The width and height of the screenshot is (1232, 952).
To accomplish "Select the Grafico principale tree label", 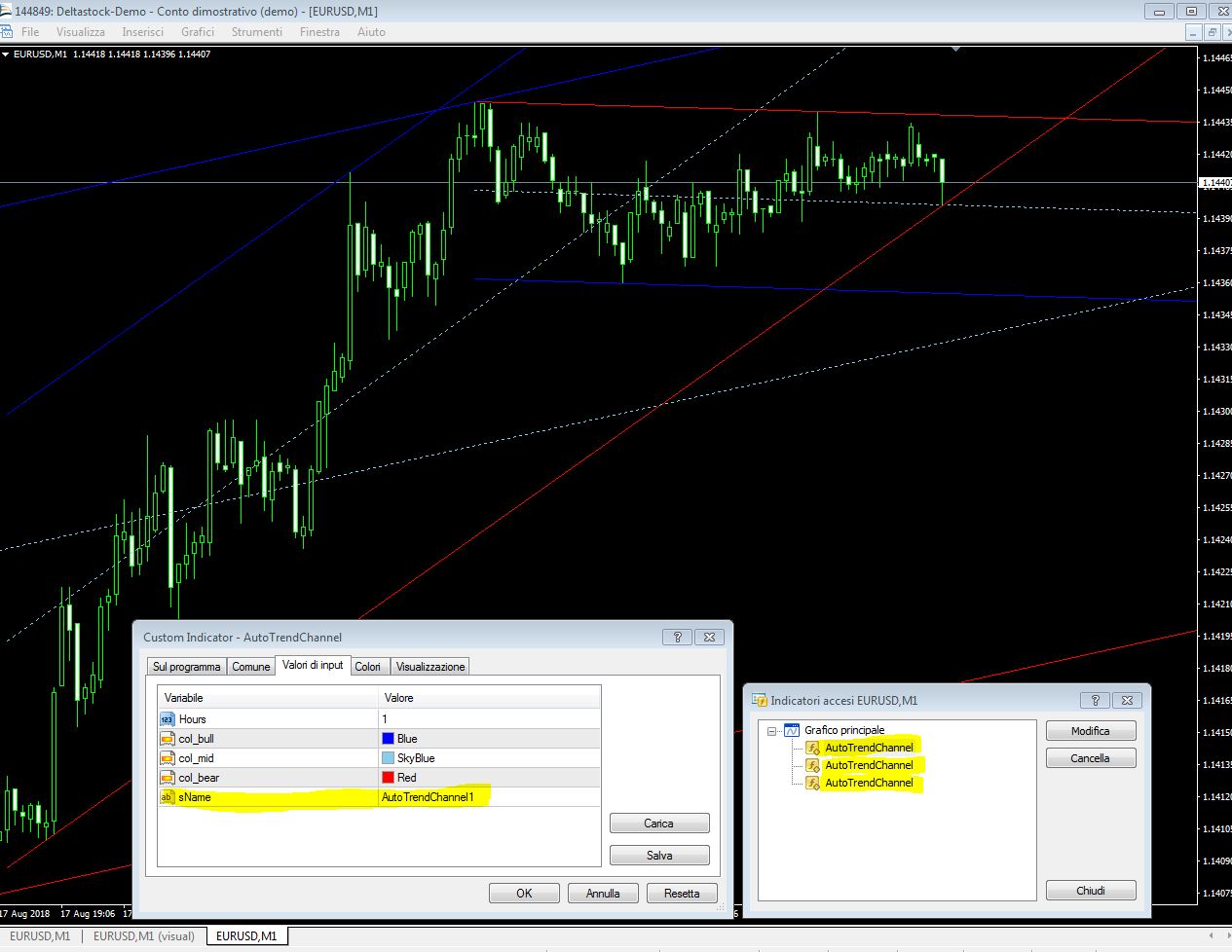I will pos(844,730).
